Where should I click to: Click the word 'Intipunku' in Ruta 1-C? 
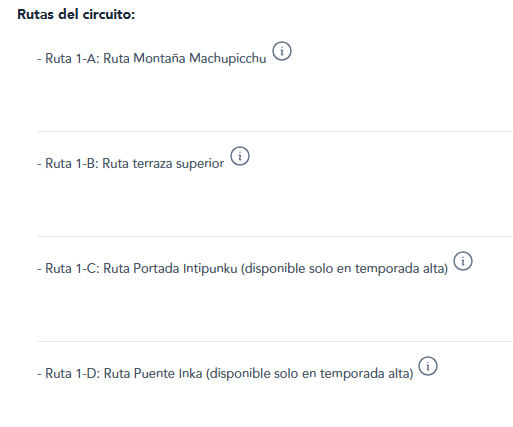point(210,269)
